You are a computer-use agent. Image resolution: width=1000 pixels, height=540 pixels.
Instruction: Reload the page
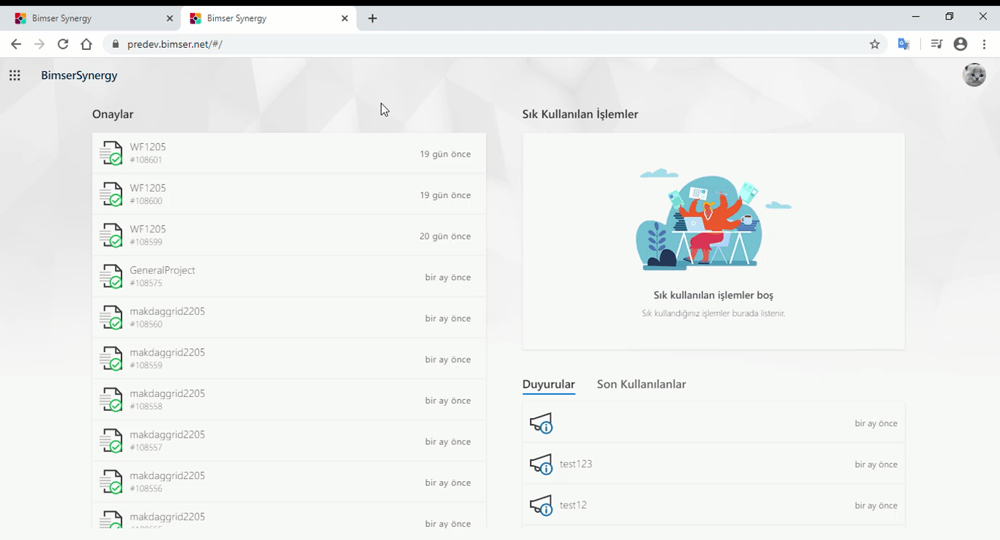click(63, 44)
